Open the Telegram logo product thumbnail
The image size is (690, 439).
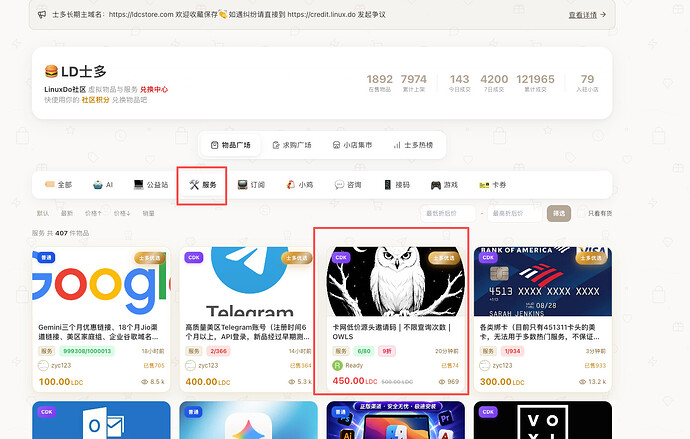pos(249,282)
